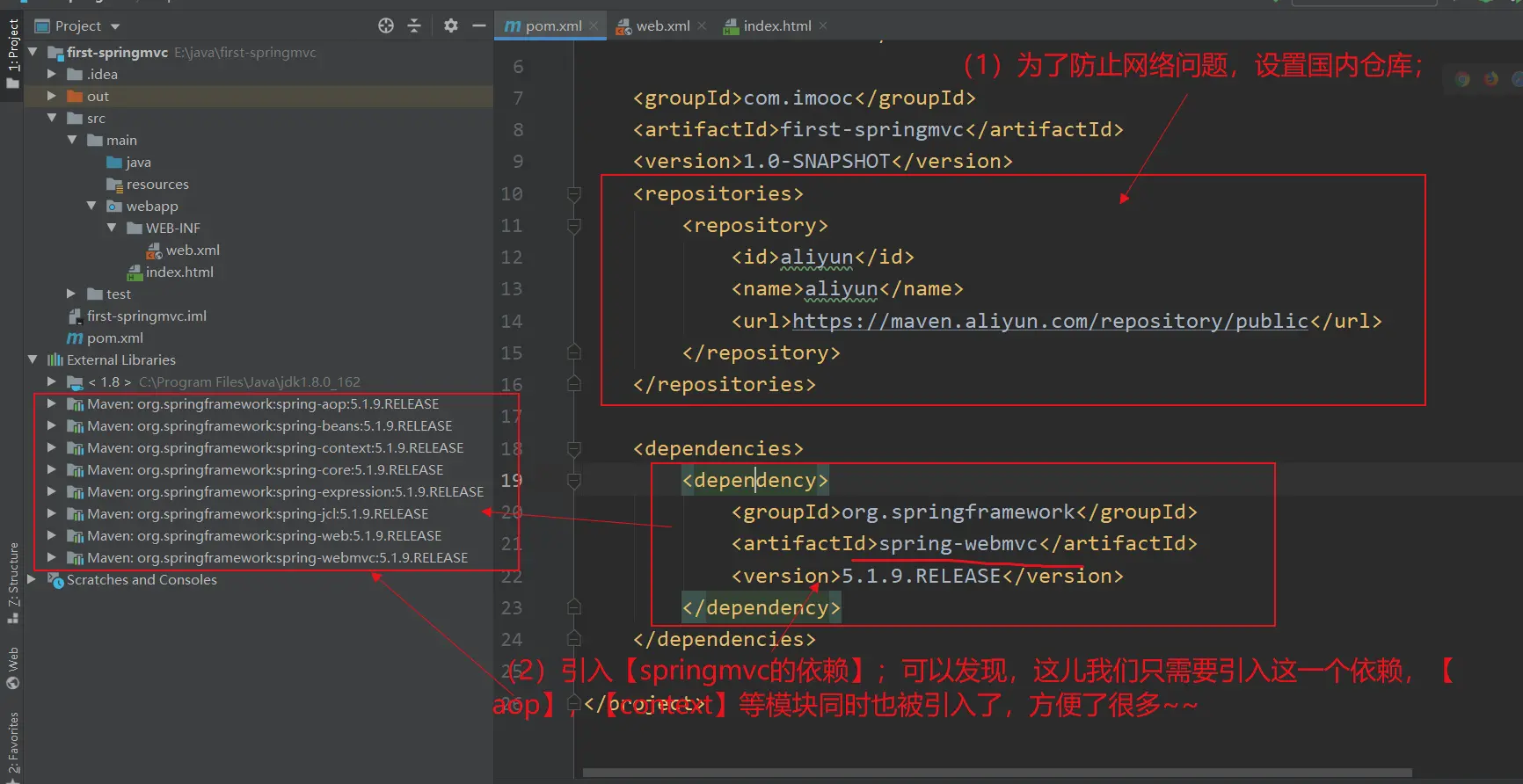
Task: Hide the Project panel with minimize icon
Action: tap(479, 25)
